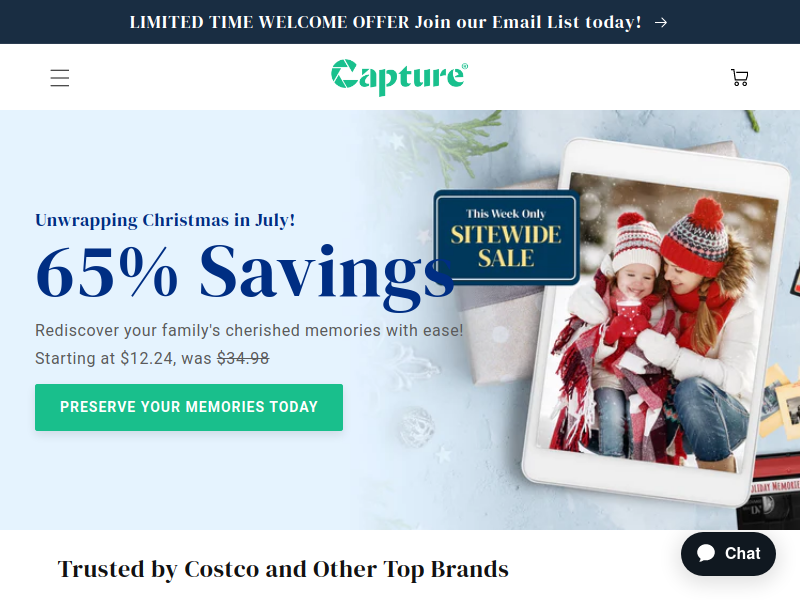Click Preserve Your Memories Today button
800x600 pixels.
189,407
